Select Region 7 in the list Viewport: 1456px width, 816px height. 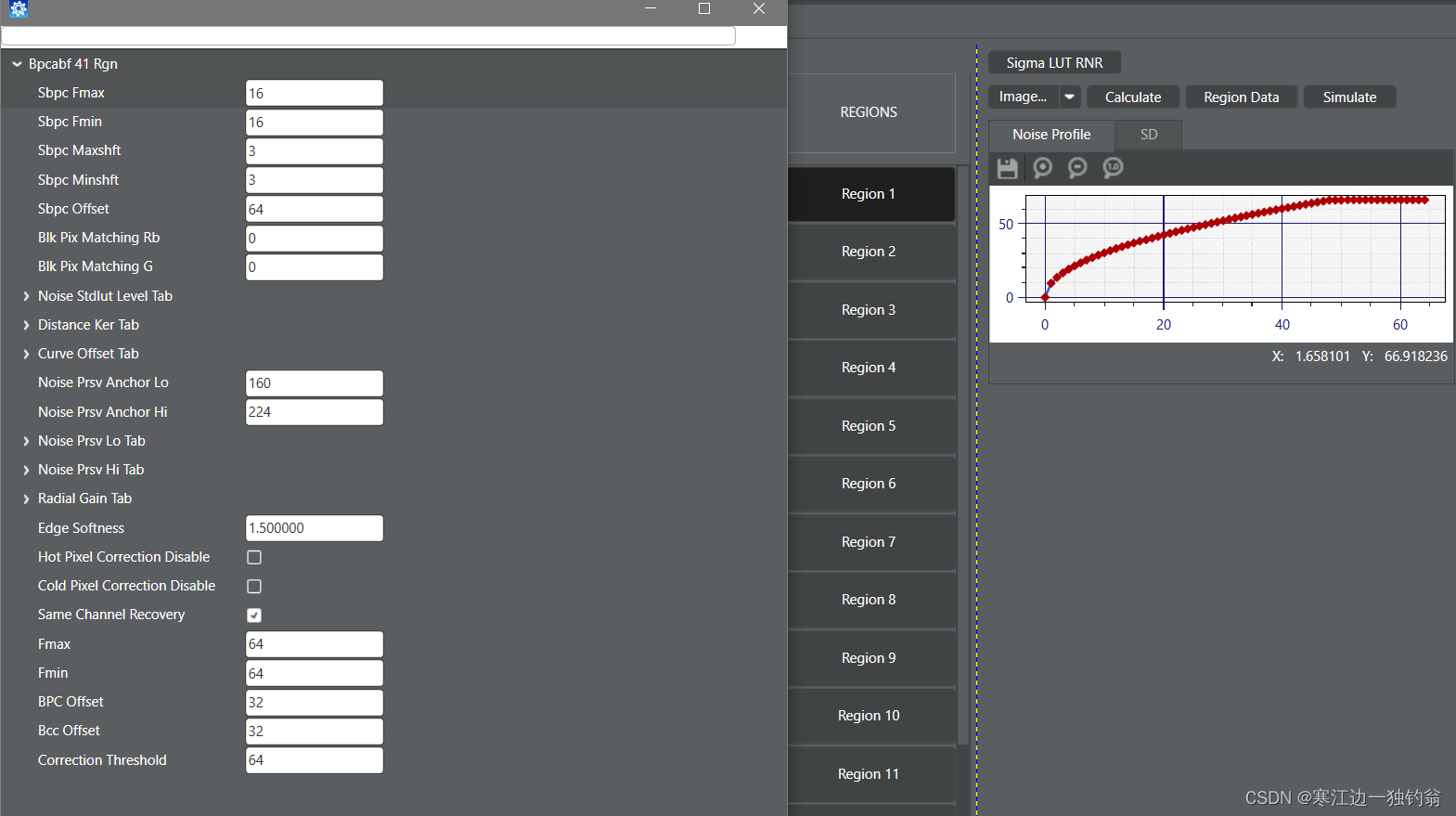(x=870, y=542)
